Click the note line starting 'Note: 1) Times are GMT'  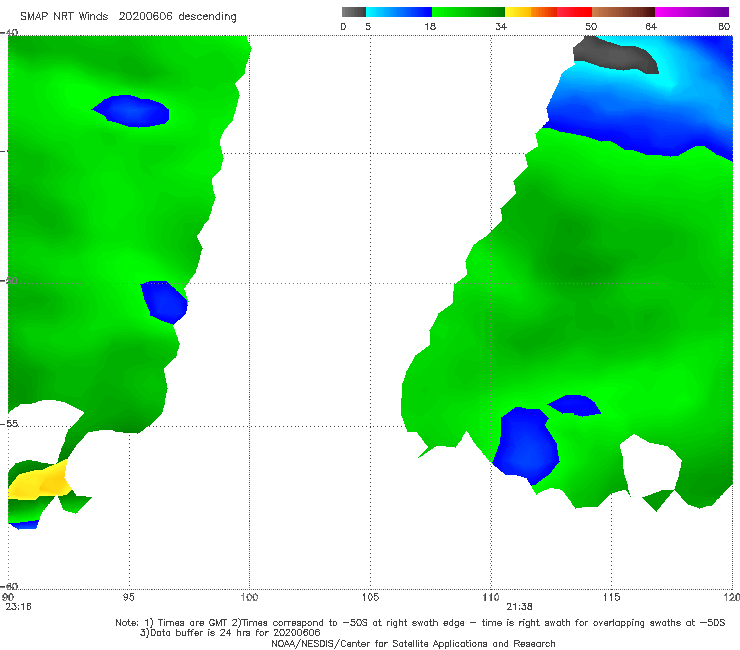[x=420, y=623]
